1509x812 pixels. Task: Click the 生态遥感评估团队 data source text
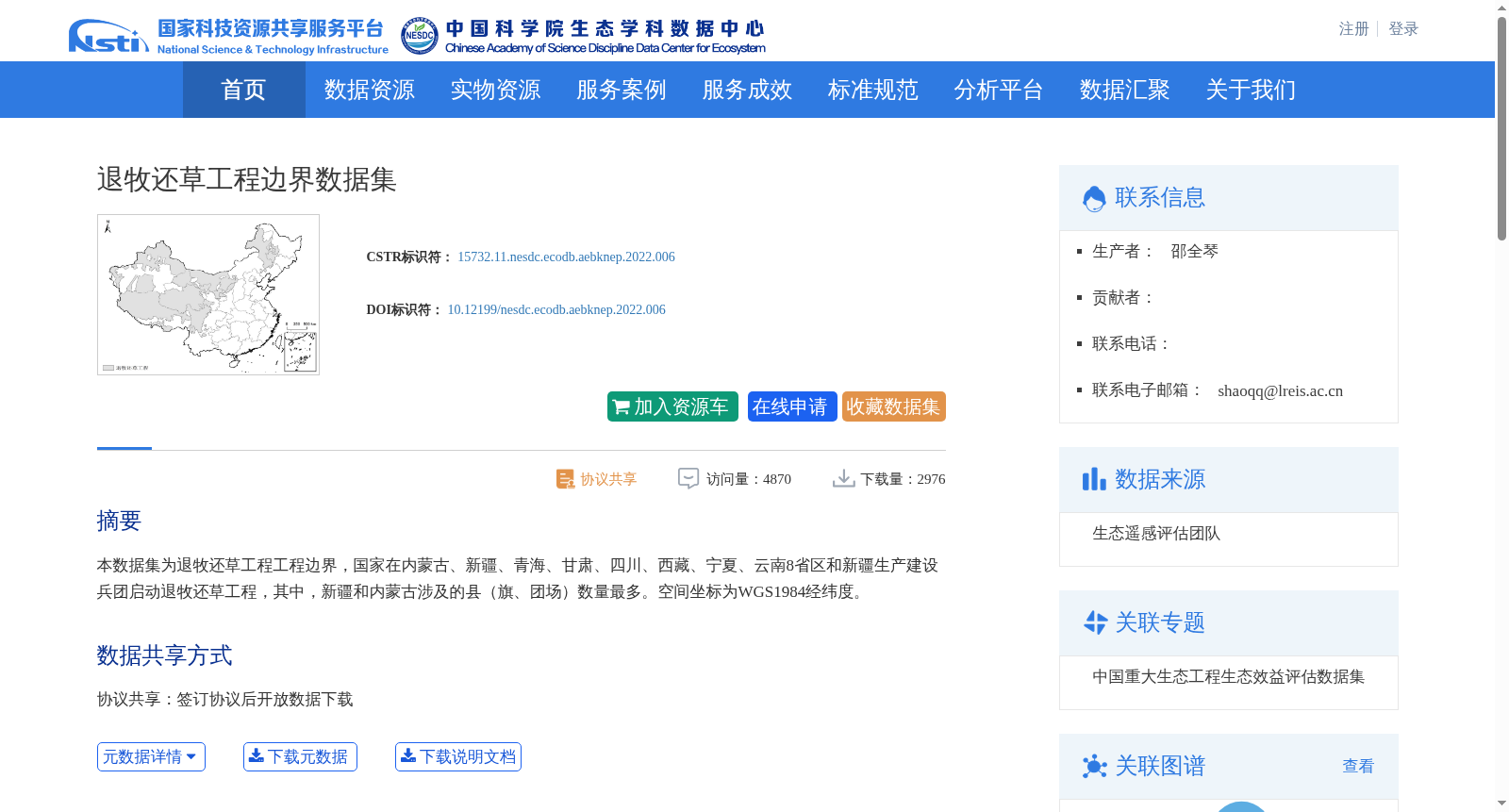click(1156, 533)
